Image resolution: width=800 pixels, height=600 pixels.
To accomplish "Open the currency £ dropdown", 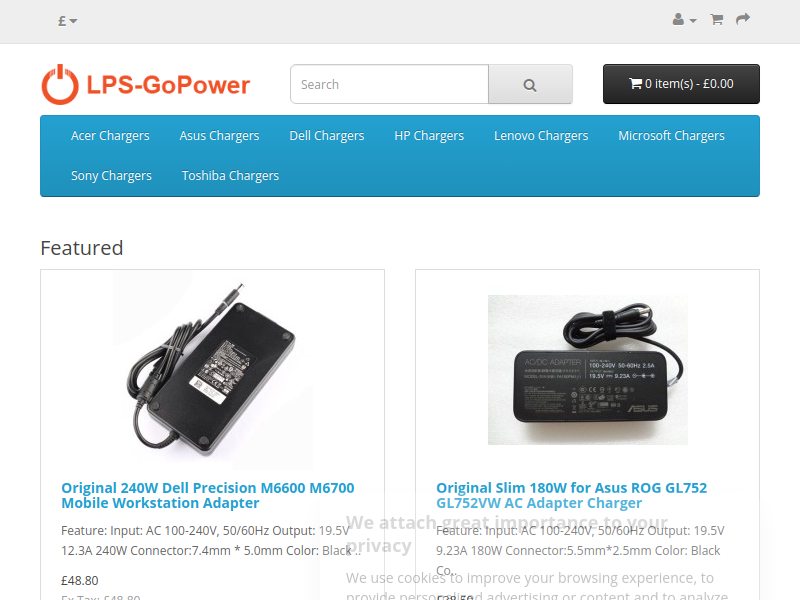I will tap(67, 21).
